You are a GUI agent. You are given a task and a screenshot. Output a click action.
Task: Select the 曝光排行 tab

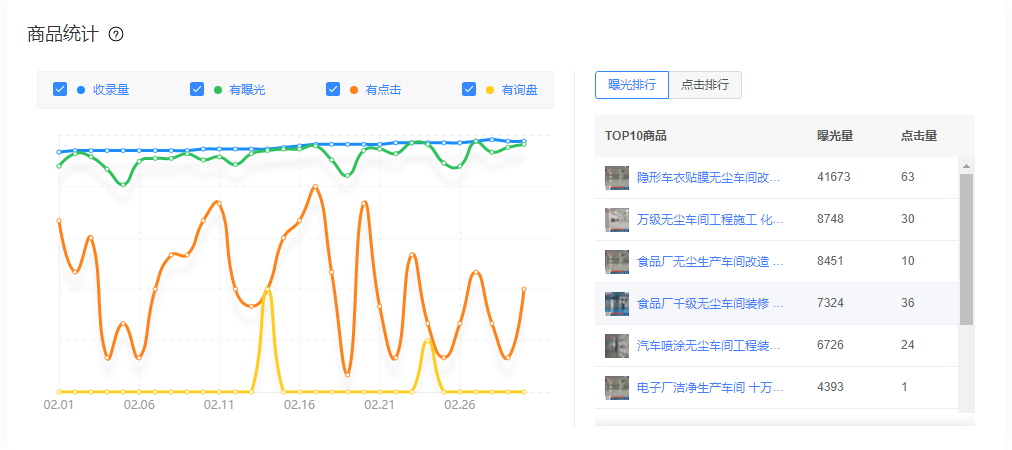[x=631, y=85]
